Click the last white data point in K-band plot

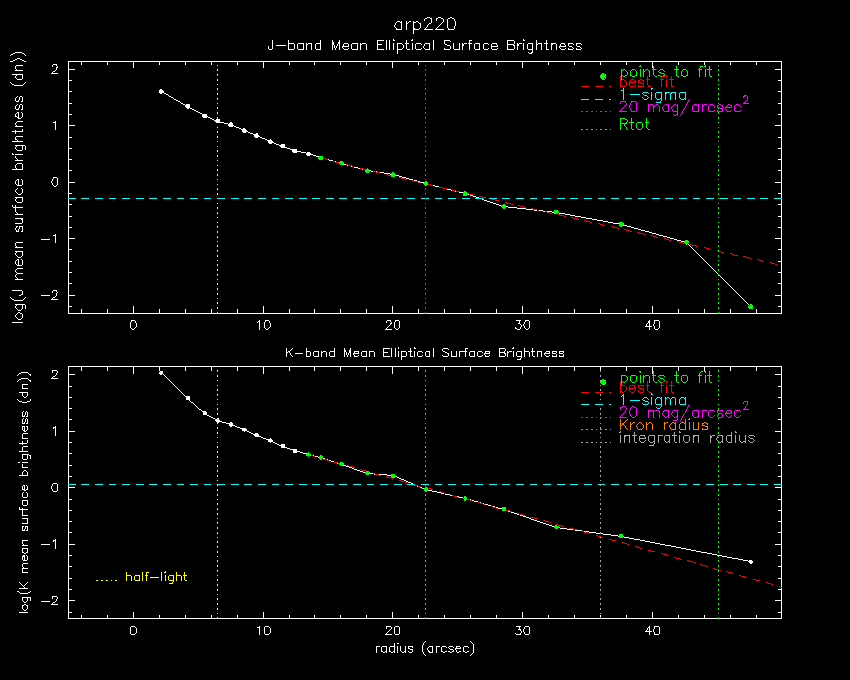click(x=751, y=562)
